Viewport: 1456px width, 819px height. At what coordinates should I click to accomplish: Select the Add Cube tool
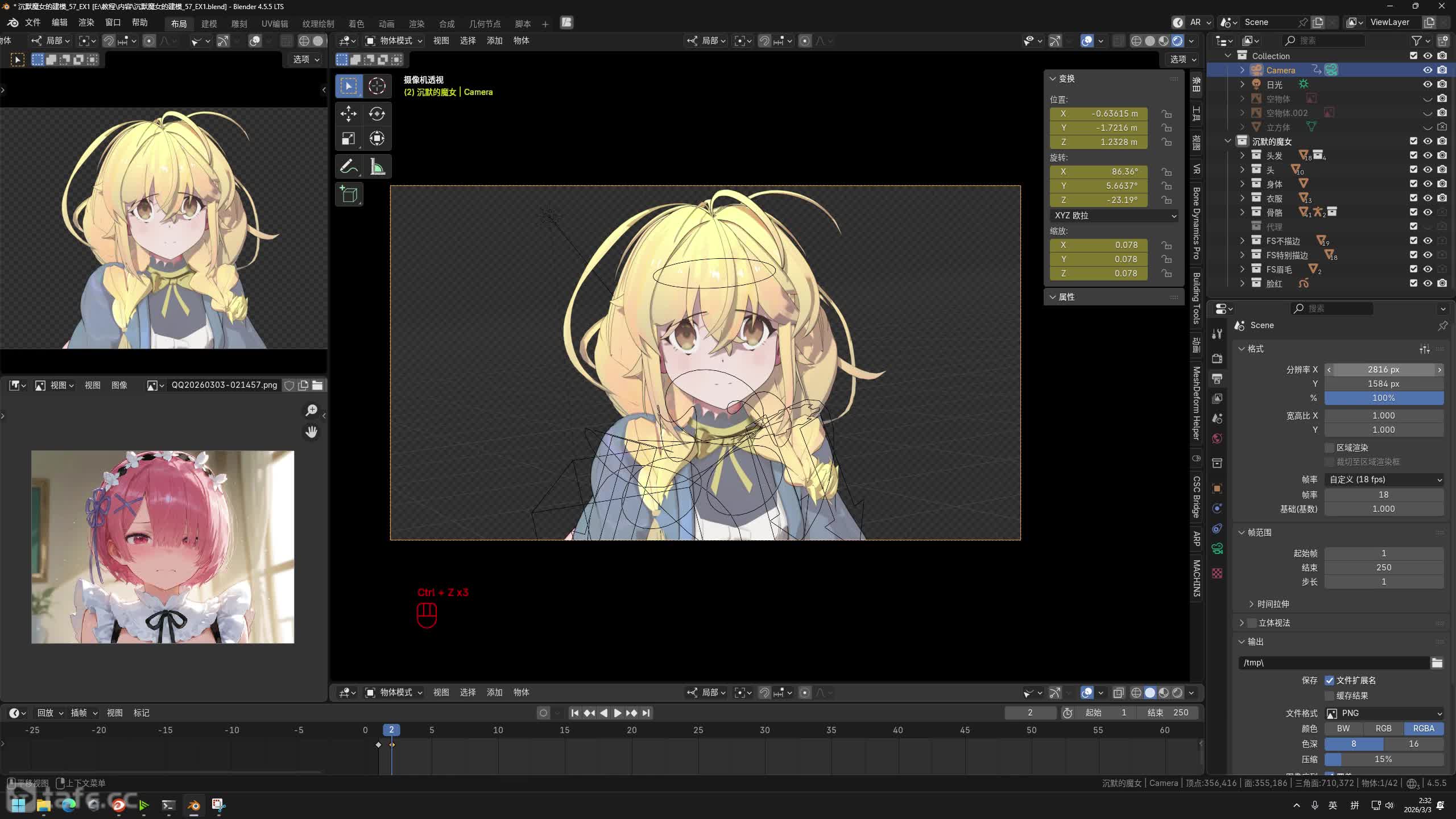tap(349, 195)
